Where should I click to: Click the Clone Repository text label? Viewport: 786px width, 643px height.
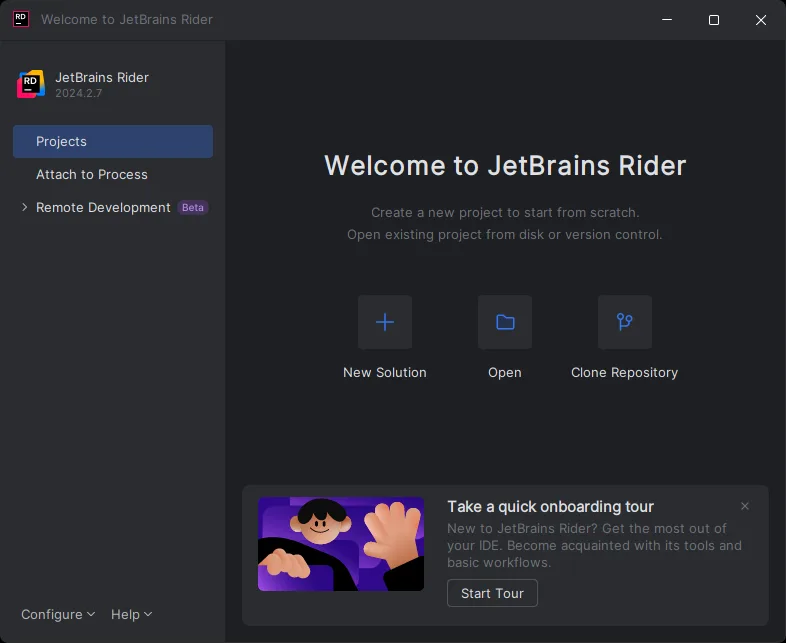coord(624,372)
